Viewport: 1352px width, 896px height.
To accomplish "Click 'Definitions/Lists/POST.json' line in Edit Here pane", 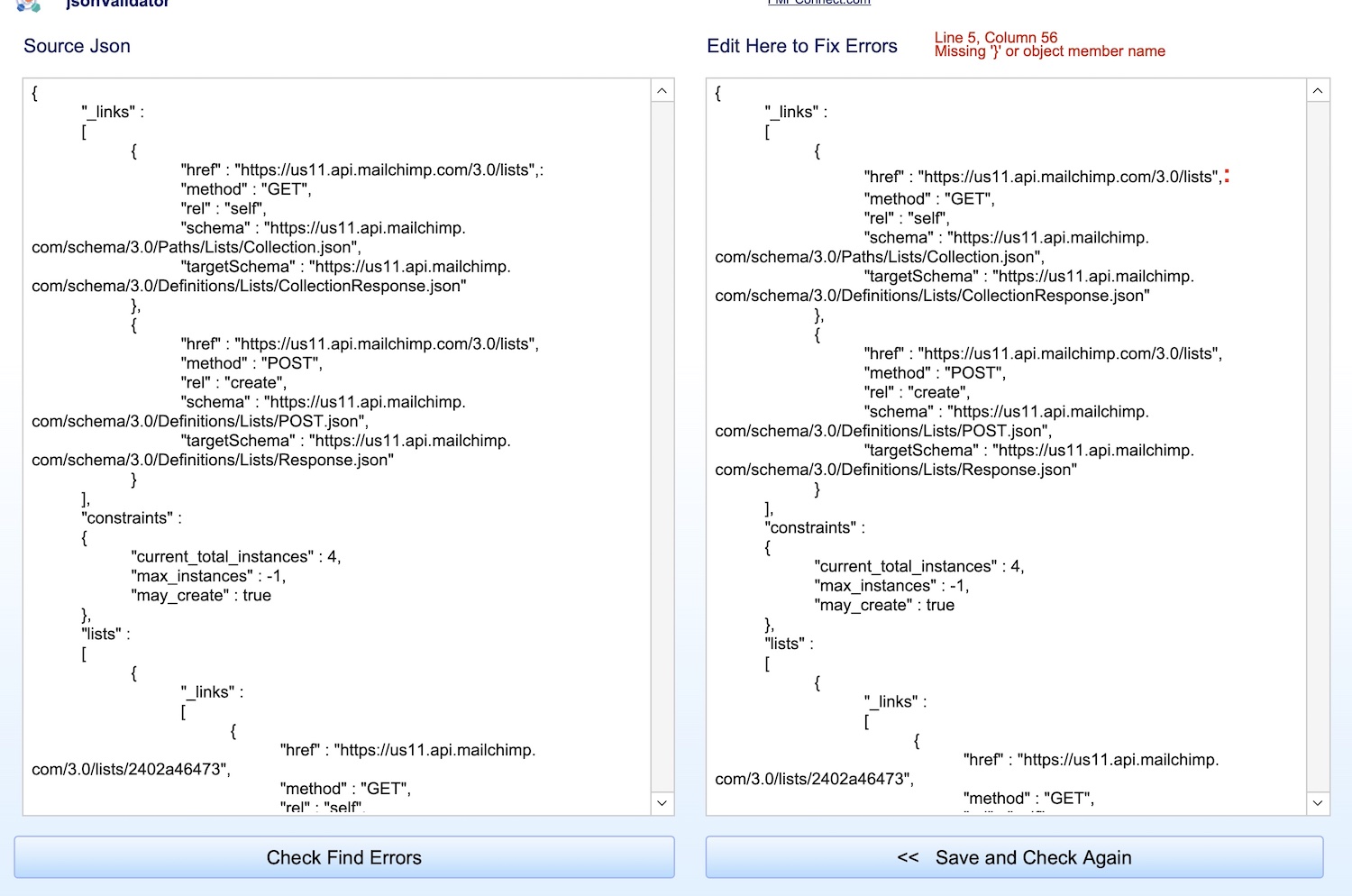I will pos(883,431).
